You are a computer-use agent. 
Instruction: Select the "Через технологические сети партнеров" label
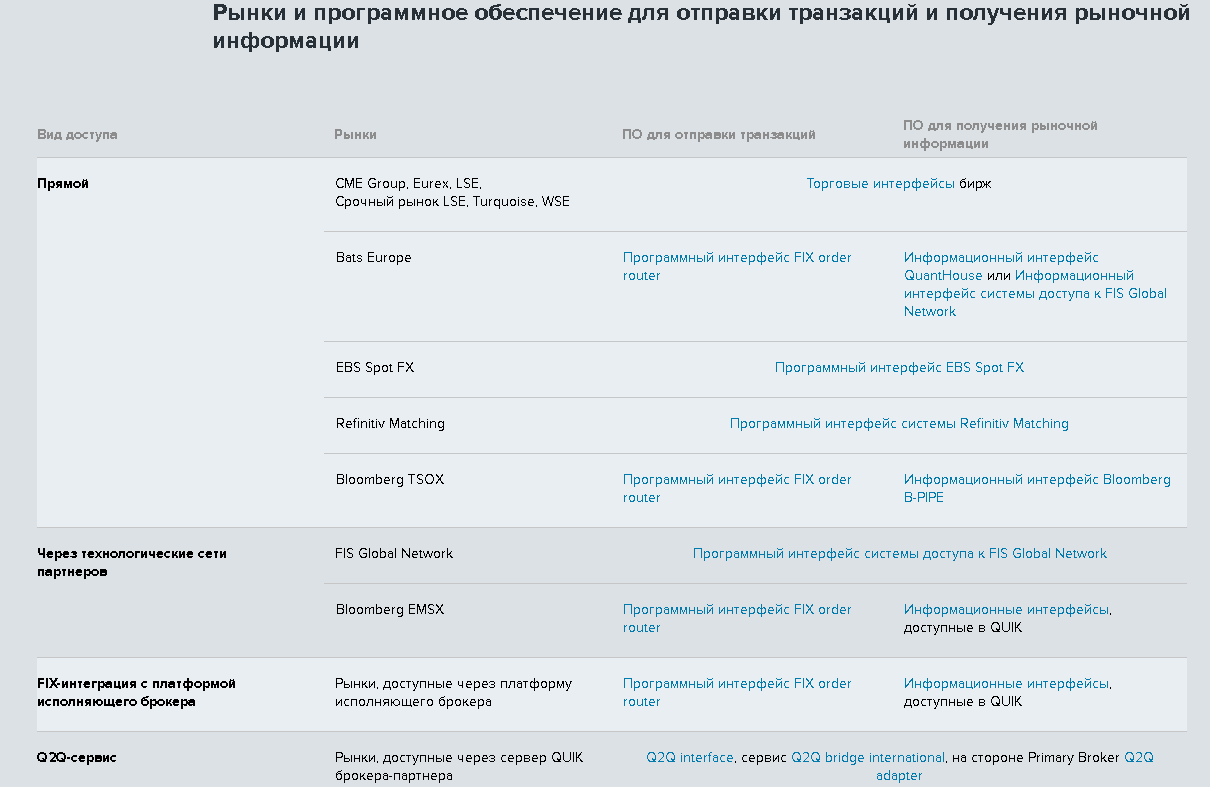click(132, 563)
